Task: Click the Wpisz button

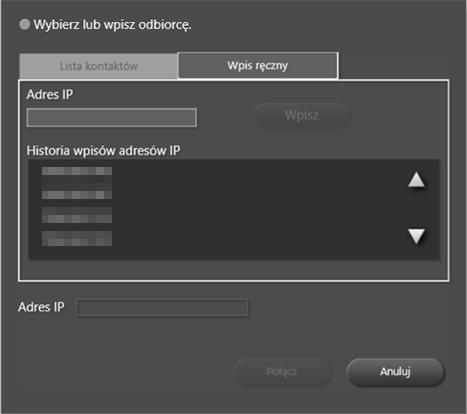Action: (303, 115)
